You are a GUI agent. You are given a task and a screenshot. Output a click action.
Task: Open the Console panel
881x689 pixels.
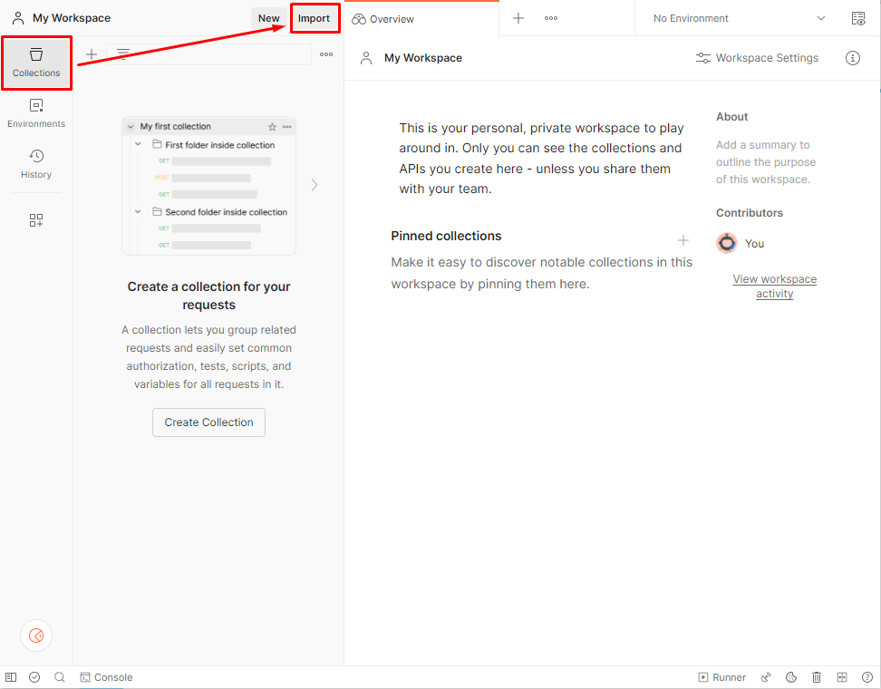pyautogui.click(x=106, y=677)
